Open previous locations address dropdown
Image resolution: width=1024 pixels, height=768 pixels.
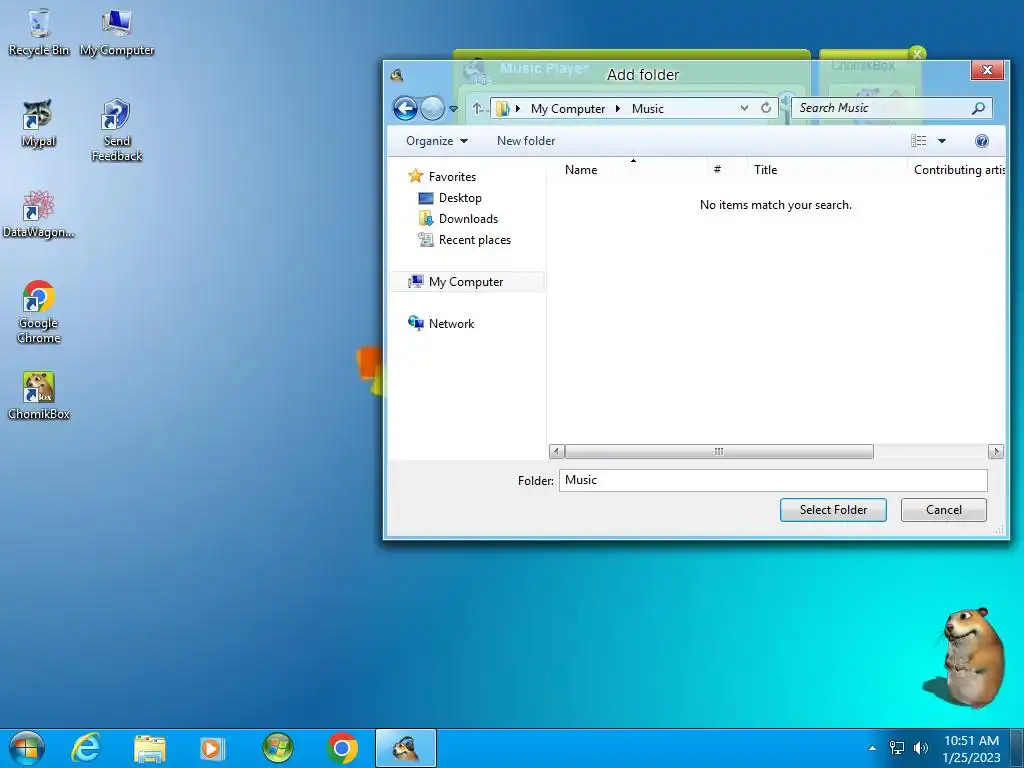(744, 108)
